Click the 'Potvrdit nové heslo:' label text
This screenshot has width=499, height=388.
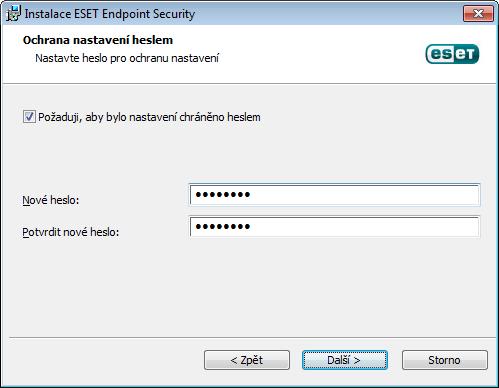click(71, 232)
